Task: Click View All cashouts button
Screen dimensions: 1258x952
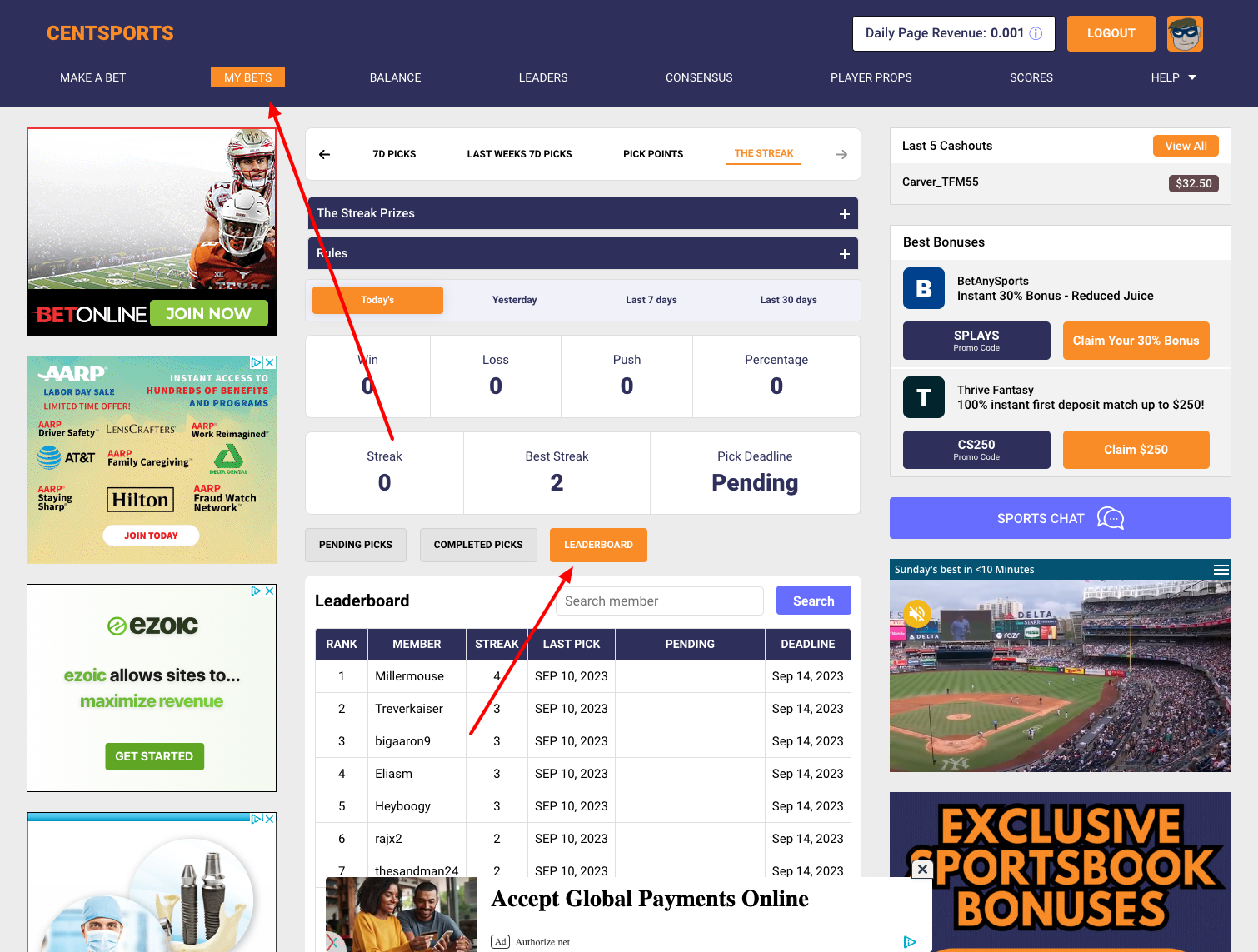Action: click(x=1185, y=146)
